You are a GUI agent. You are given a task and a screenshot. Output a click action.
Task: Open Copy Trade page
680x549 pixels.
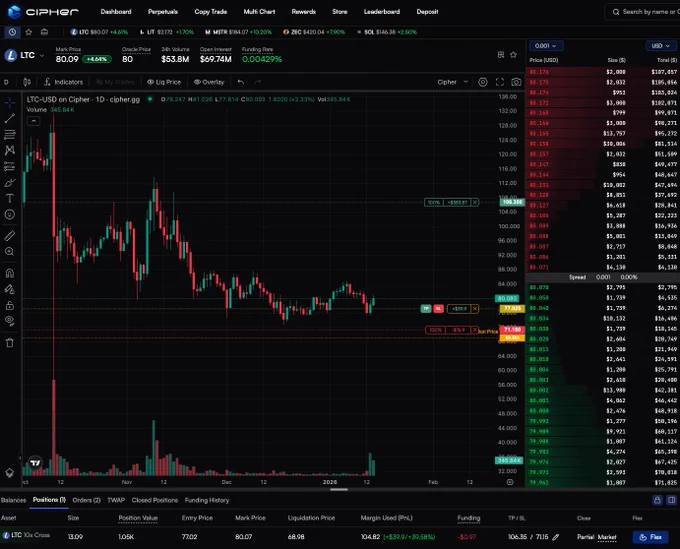tap(211, 12)
